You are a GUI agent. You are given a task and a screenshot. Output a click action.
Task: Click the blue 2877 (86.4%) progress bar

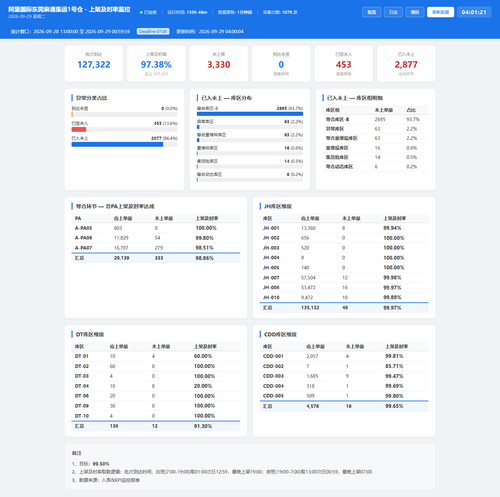point(117,144)
